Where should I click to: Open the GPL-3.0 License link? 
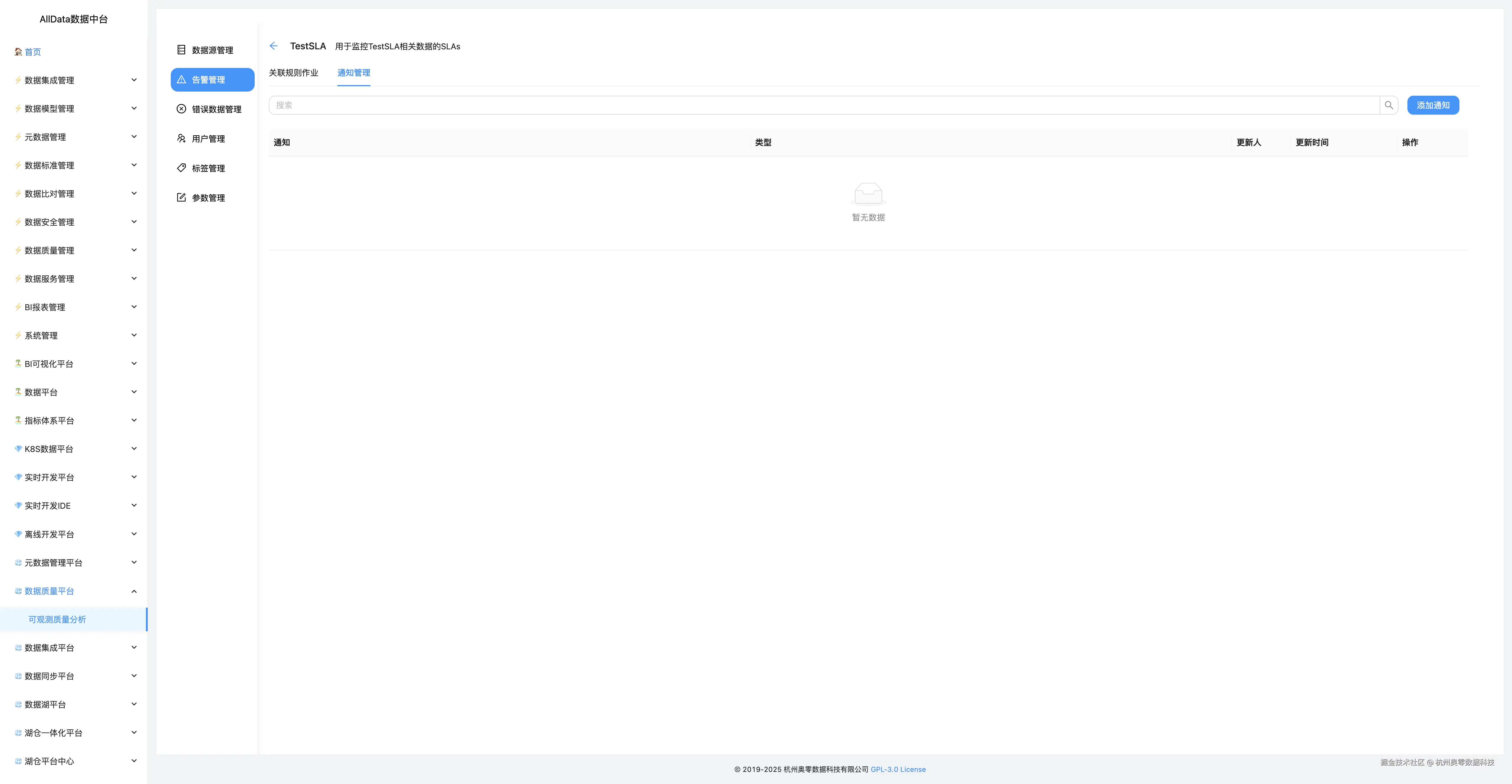(898, 769)
